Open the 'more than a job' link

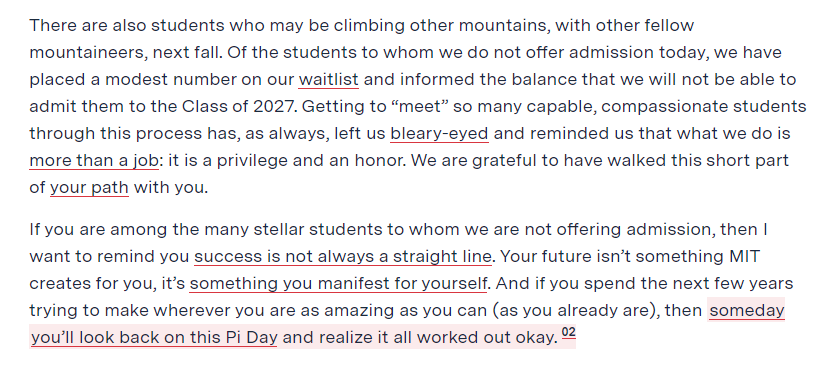pos(94,161)
